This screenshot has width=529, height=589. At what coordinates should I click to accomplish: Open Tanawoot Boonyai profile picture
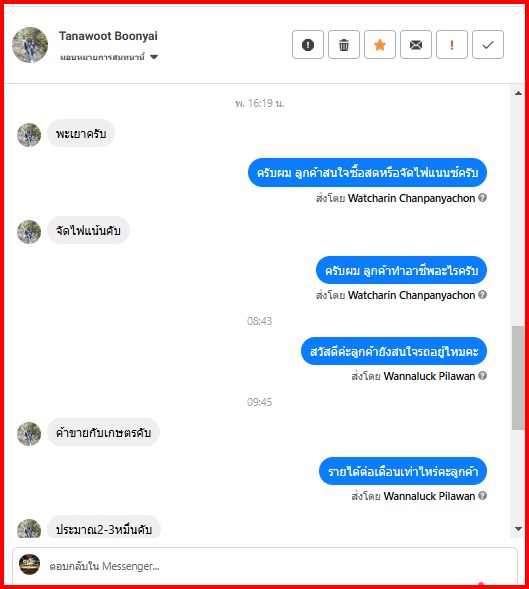[30, 45]
